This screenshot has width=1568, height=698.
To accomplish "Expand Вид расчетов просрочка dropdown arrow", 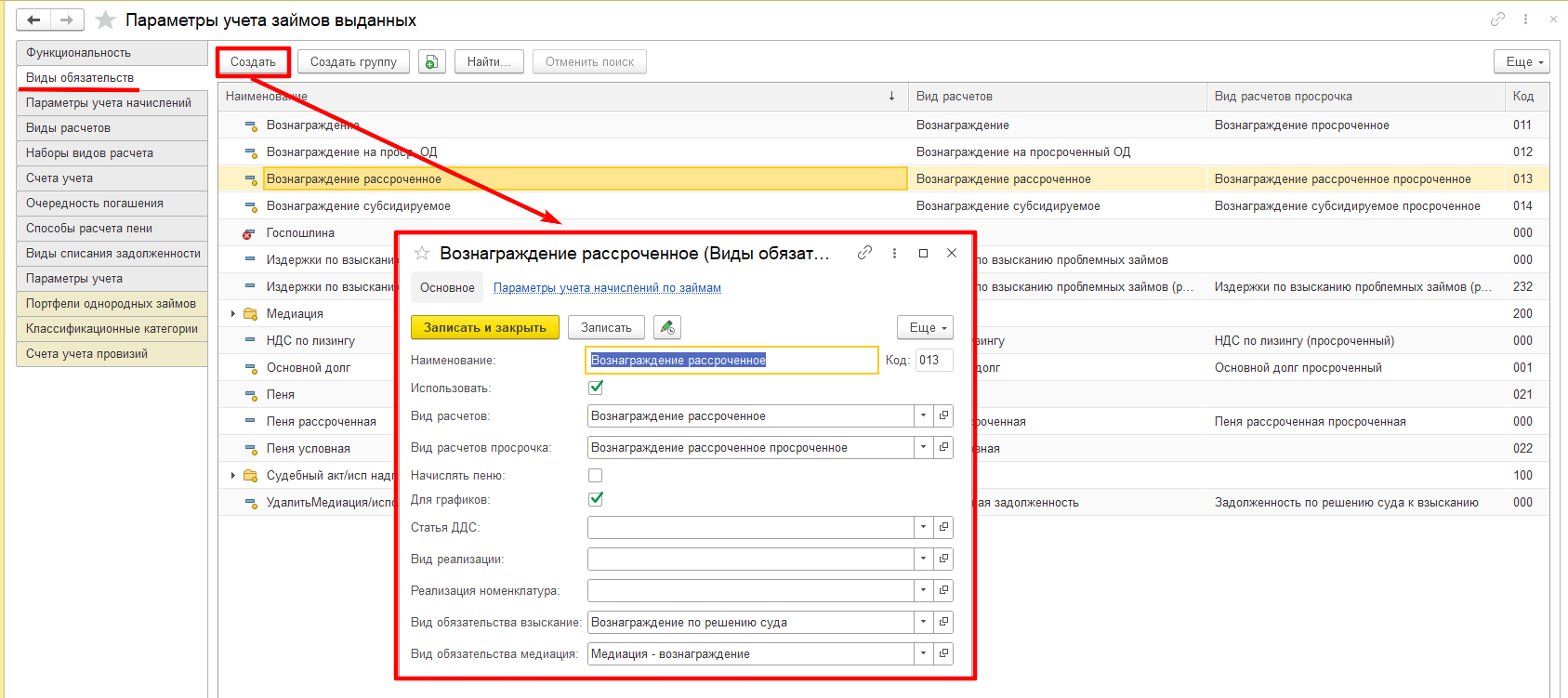I will (x=923, y=447).
